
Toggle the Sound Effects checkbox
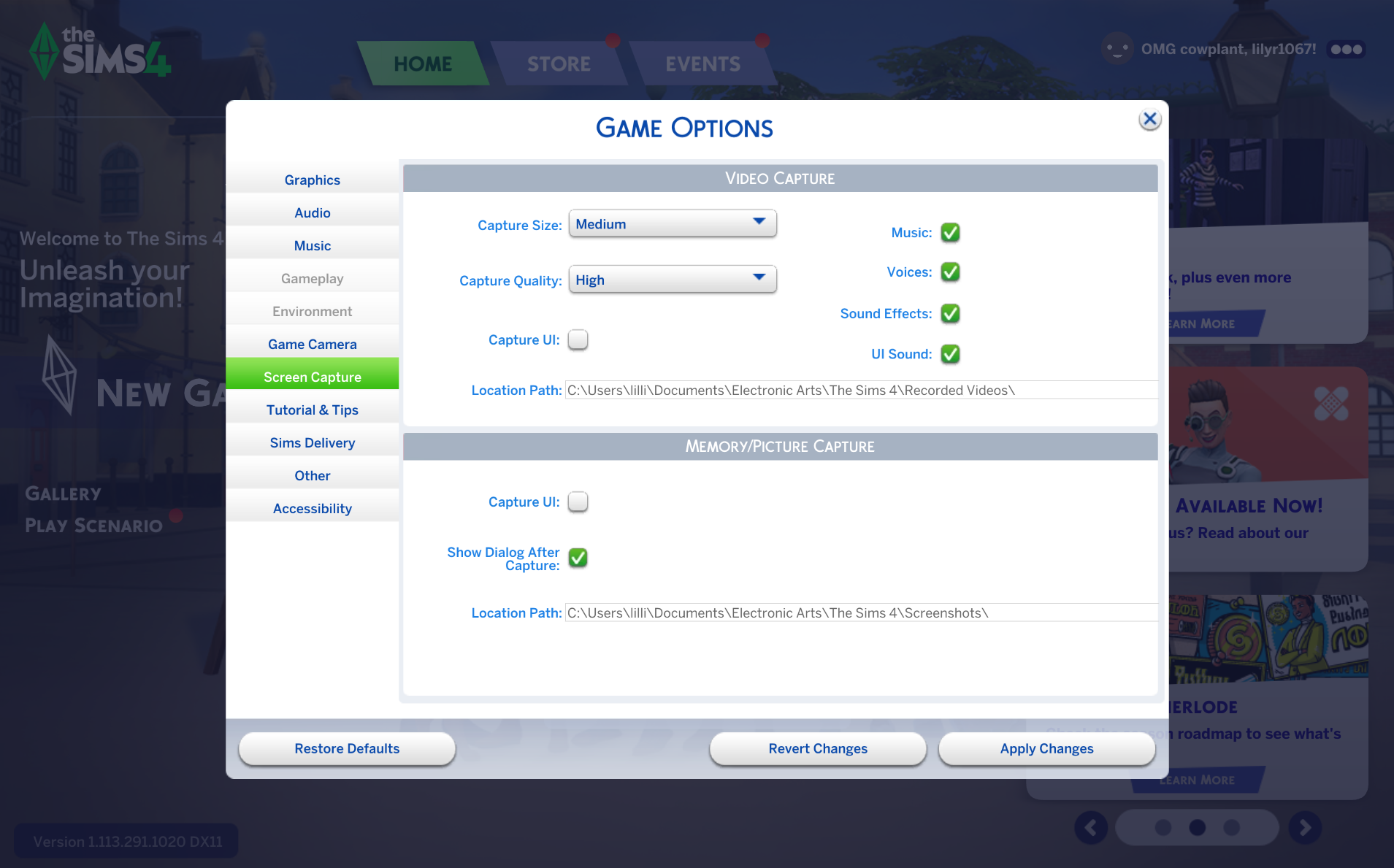point(950,313)
